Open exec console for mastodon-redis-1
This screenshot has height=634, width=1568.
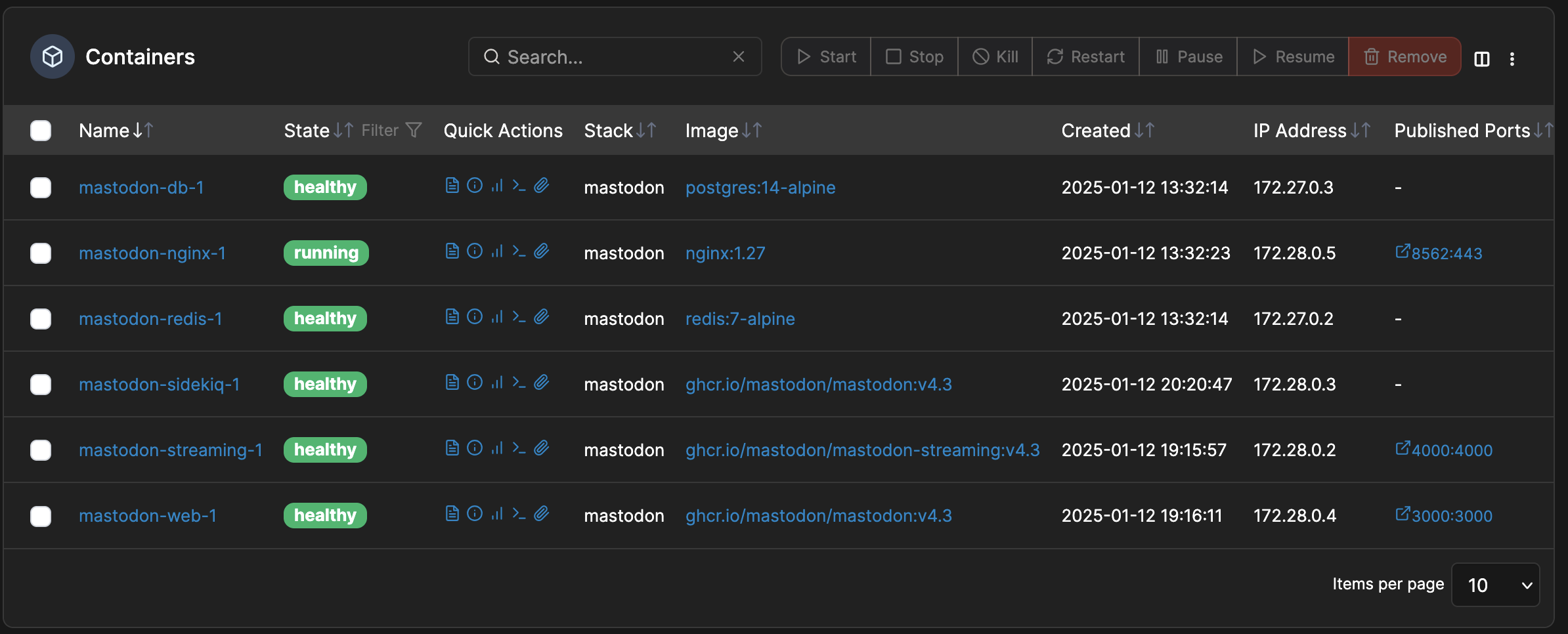pos(519,317)
